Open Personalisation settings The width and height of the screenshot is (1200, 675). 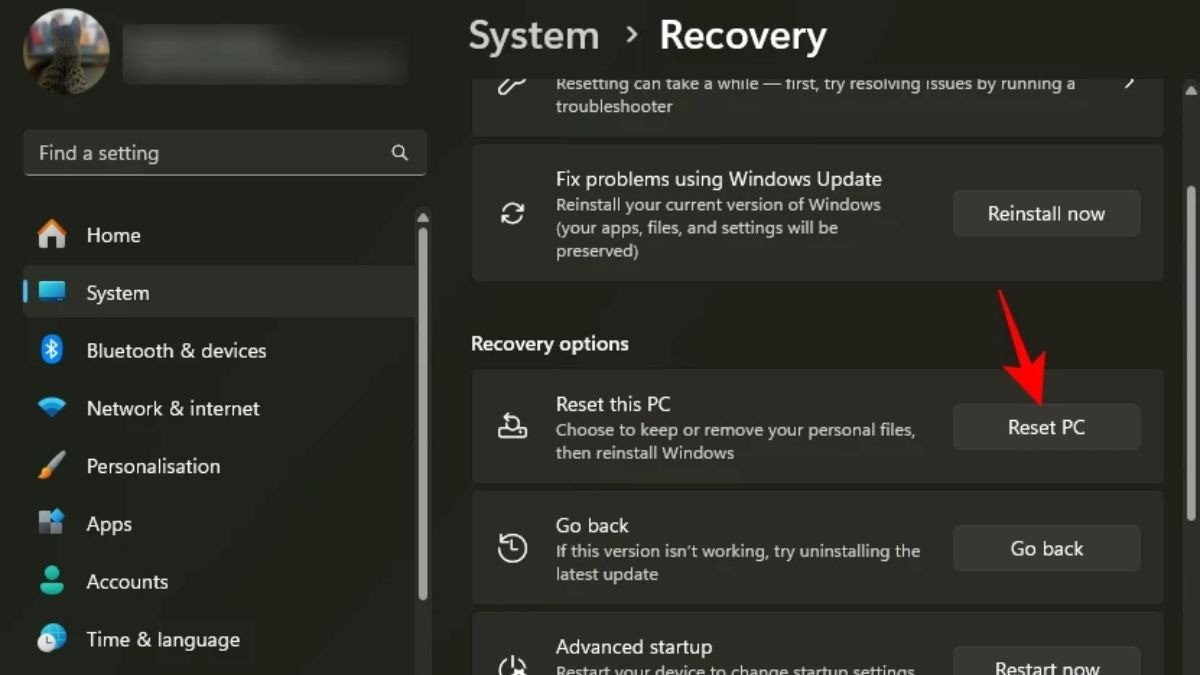click(x=153, y=466)
